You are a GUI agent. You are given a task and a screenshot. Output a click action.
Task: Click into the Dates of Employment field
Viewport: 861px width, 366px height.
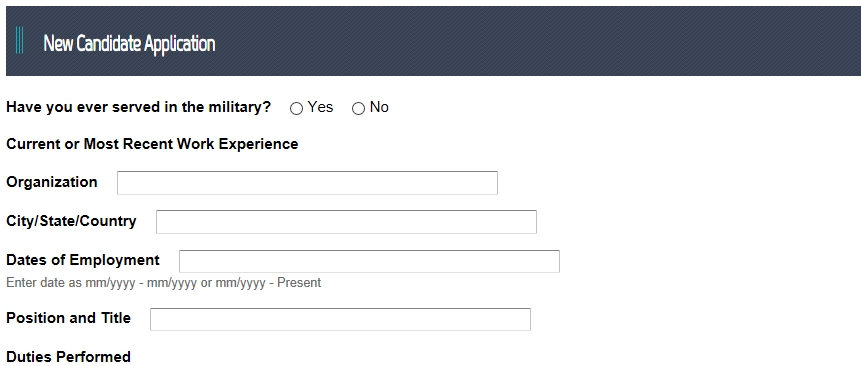click(369, 261)
